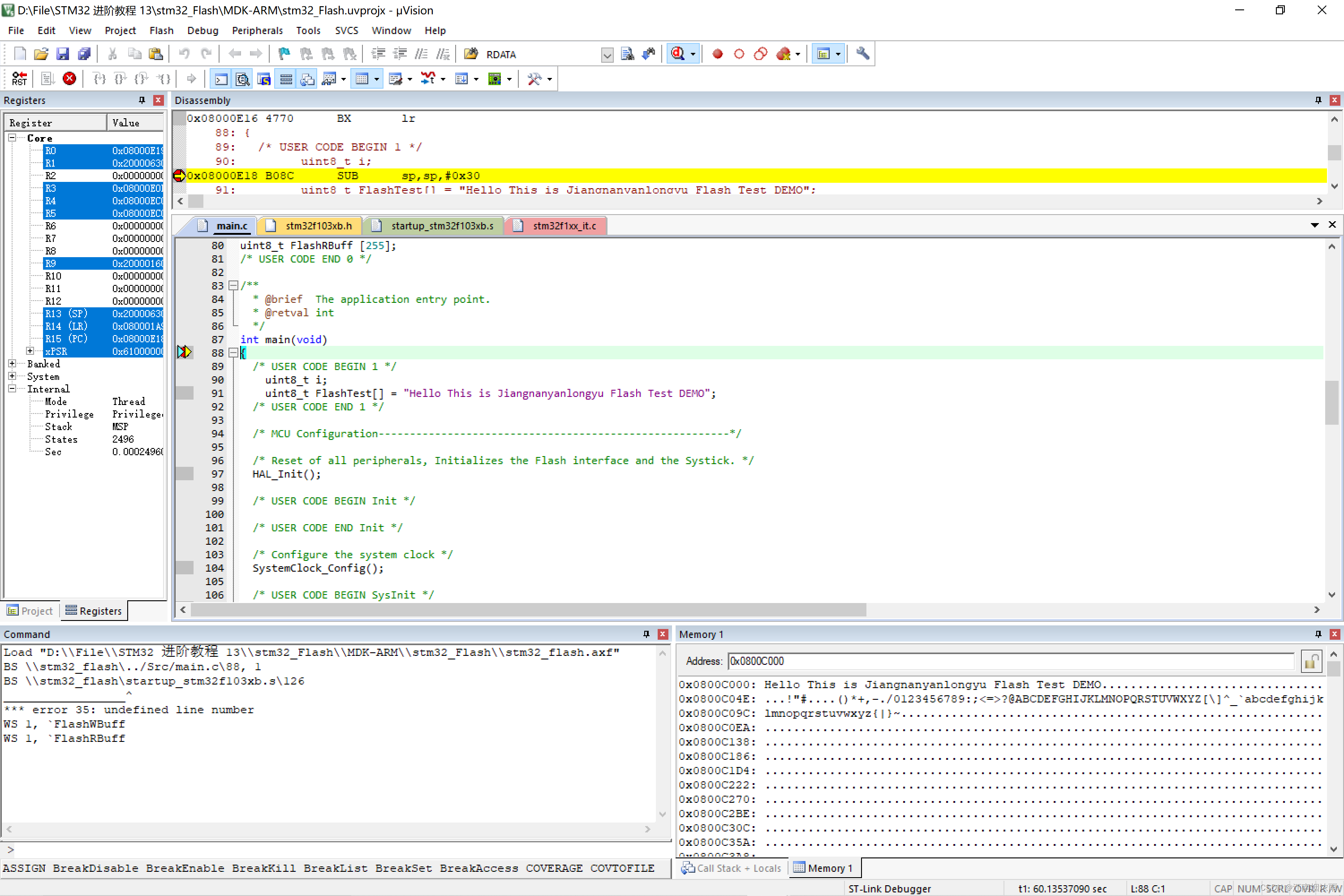
Task: Click the Incremental Find icon
Action: point(649,54)
